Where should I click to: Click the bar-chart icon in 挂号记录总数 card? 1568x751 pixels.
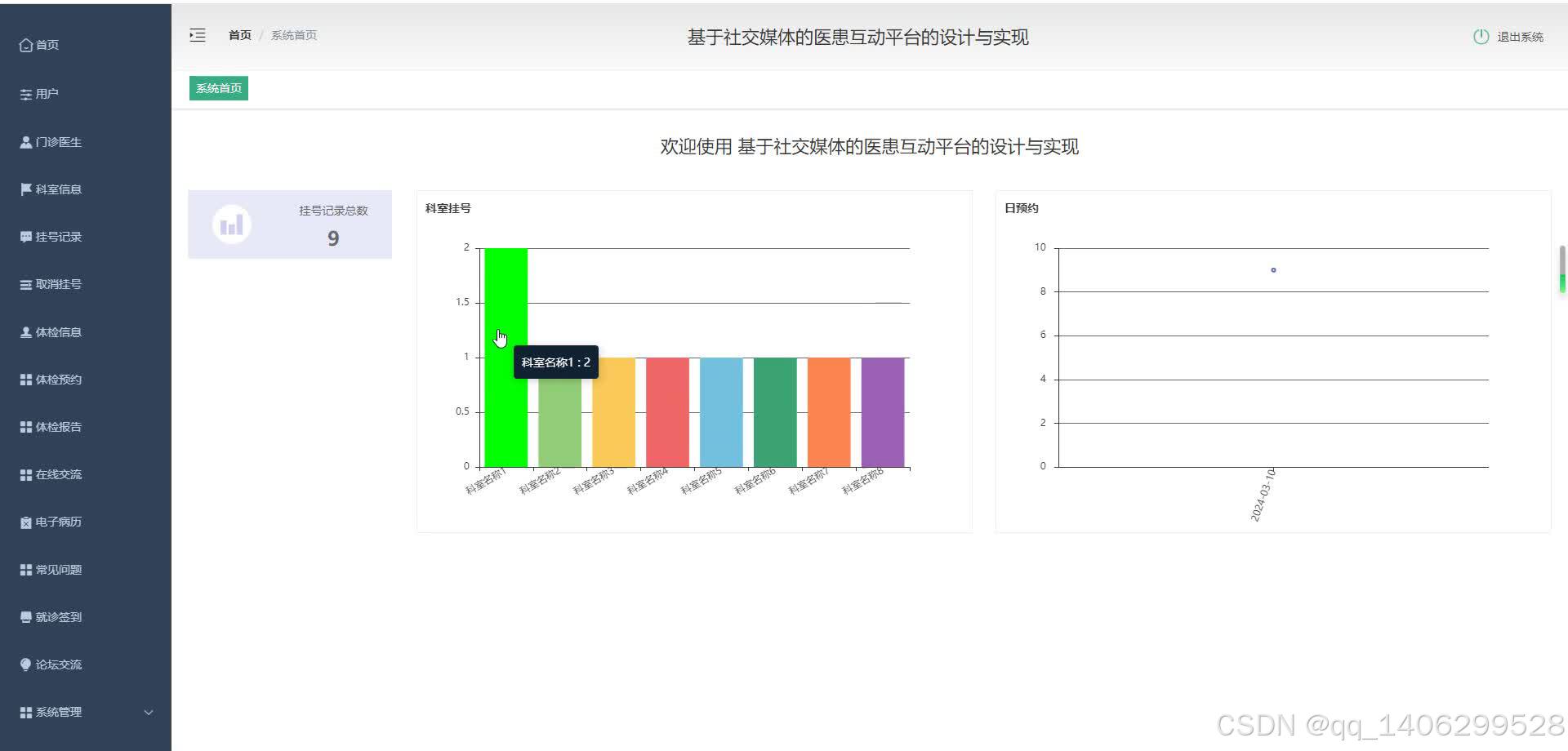click(232, 224)
